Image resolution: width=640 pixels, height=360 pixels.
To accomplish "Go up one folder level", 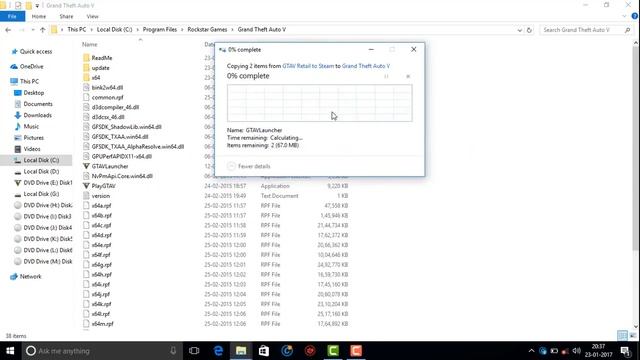I will point(42,30).
